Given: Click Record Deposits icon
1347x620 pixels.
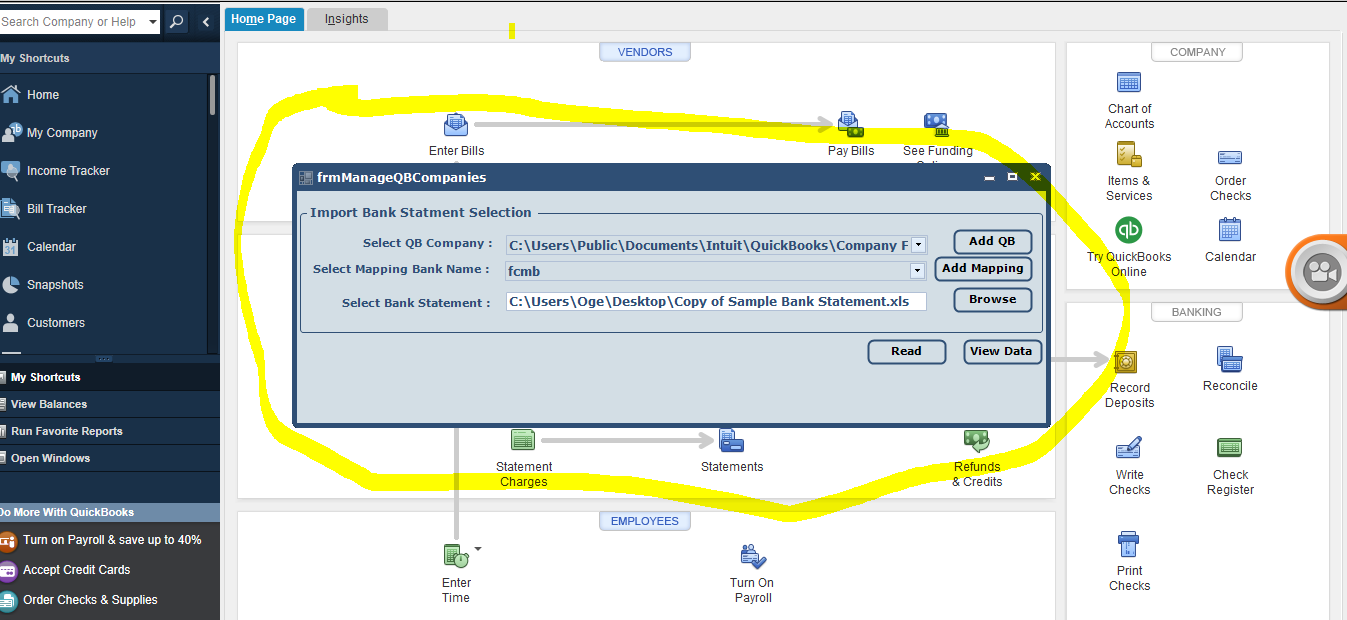Looking at the screenshot, I should [1127, 362].
